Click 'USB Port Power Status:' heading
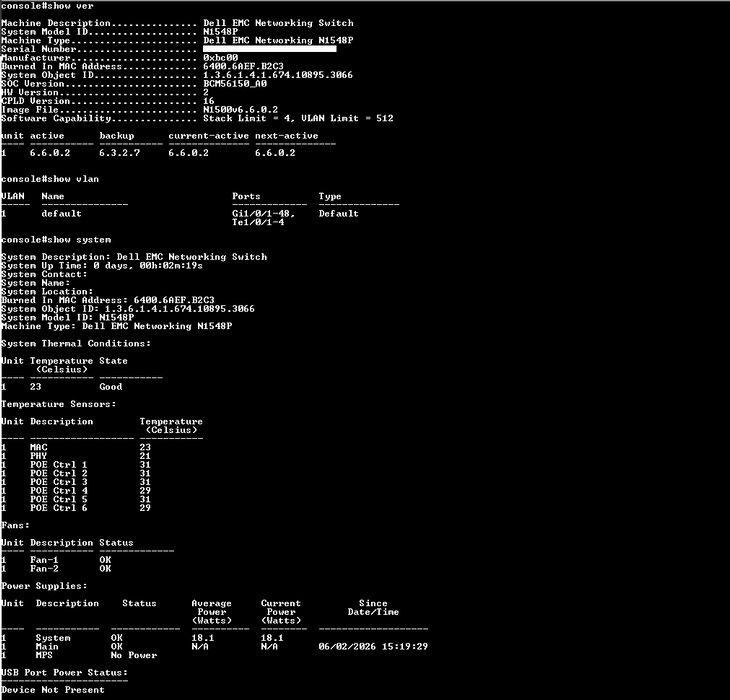 click(64, 673)
